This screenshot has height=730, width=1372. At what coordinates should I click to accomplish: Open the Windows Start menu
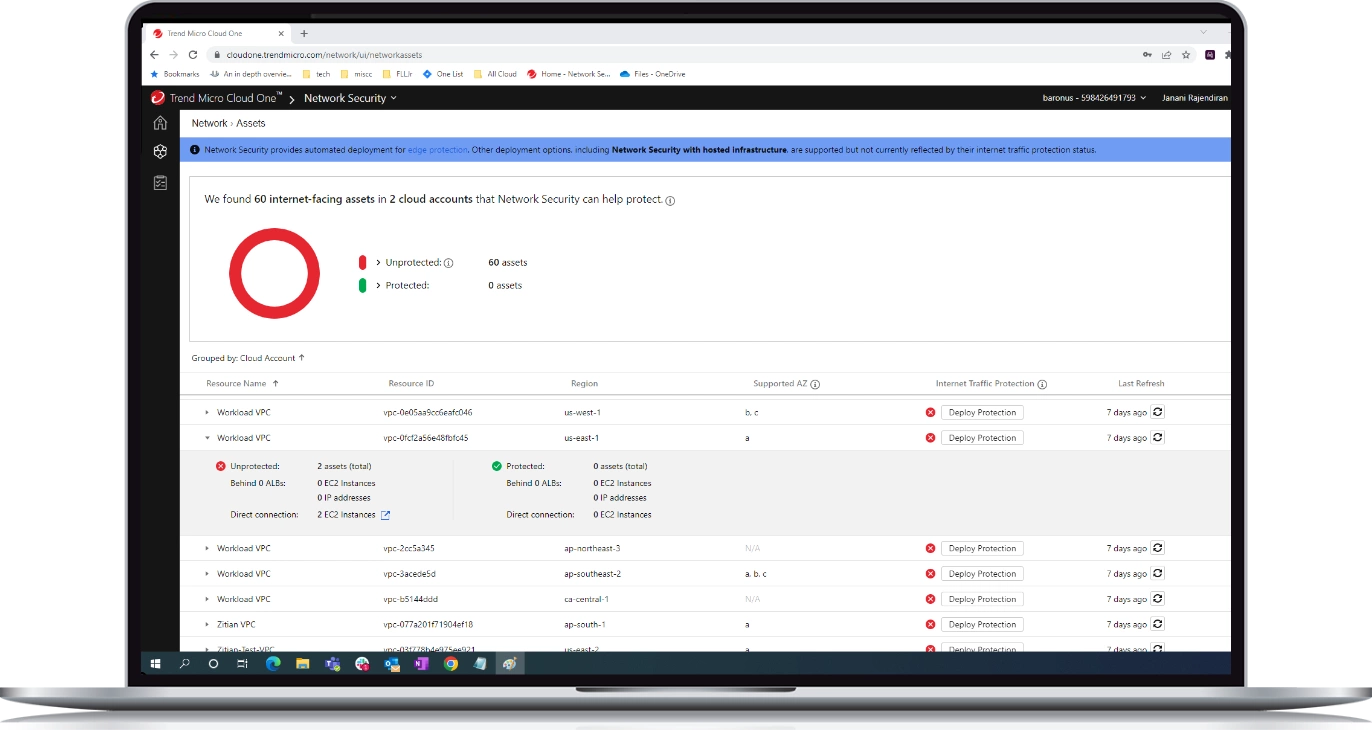point(155,663)
